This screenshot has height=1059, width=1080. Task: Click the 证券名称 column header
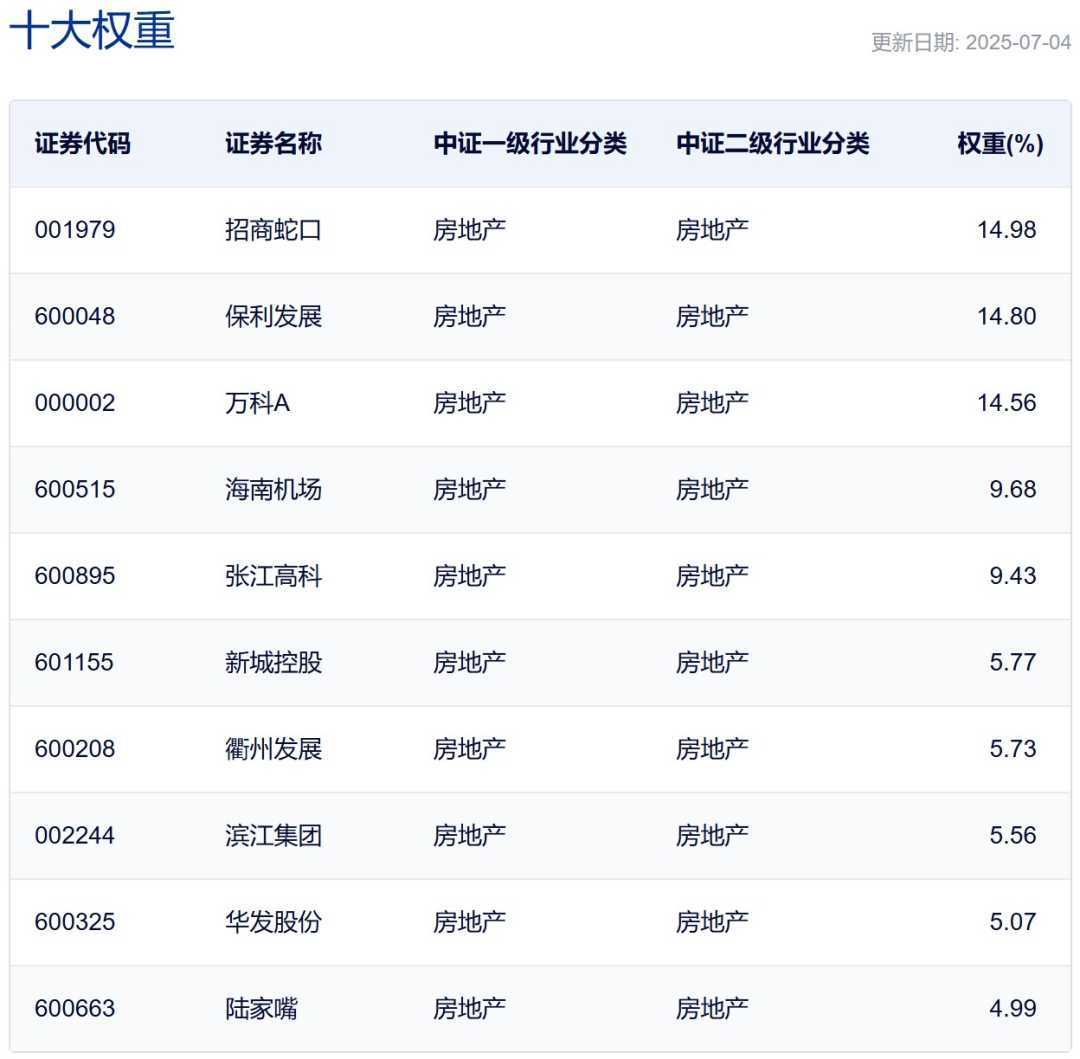[x=274, y=144]
